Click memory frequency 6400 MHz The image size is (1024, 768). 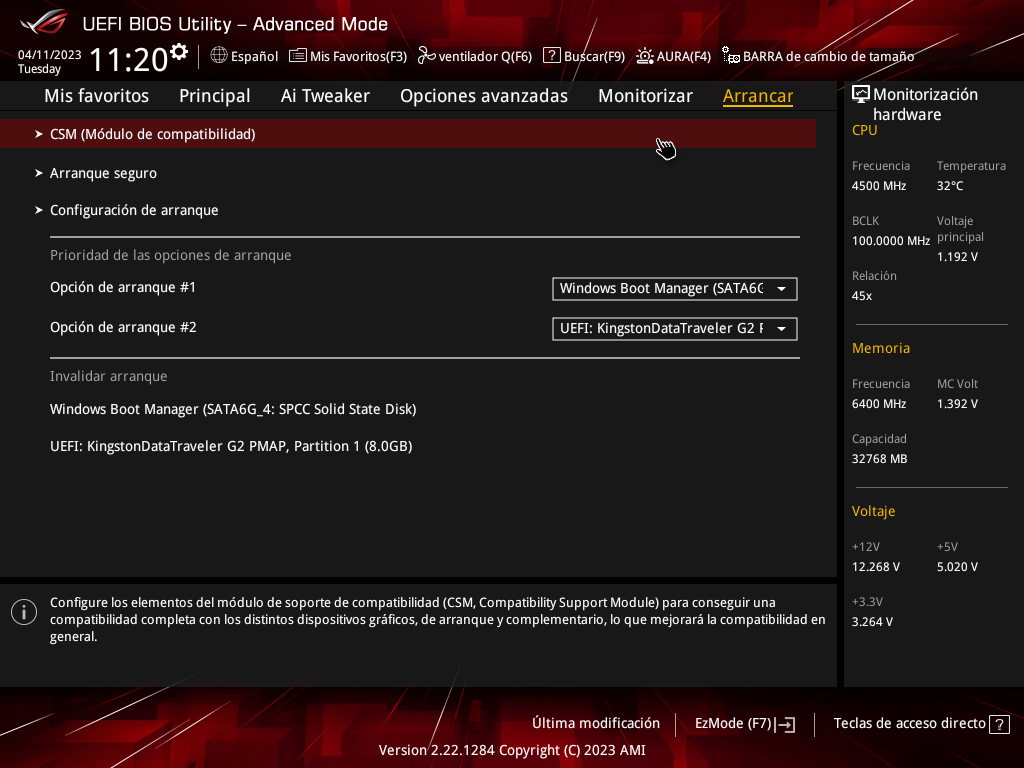pos(879,404)
